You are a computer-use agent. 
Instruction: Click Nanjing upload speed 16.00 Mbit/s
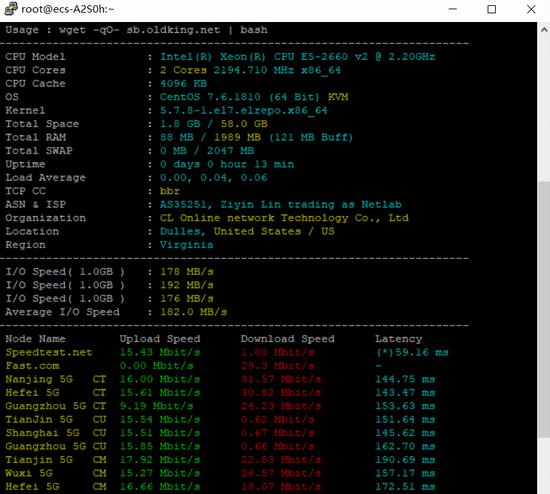tap(160, 379)
